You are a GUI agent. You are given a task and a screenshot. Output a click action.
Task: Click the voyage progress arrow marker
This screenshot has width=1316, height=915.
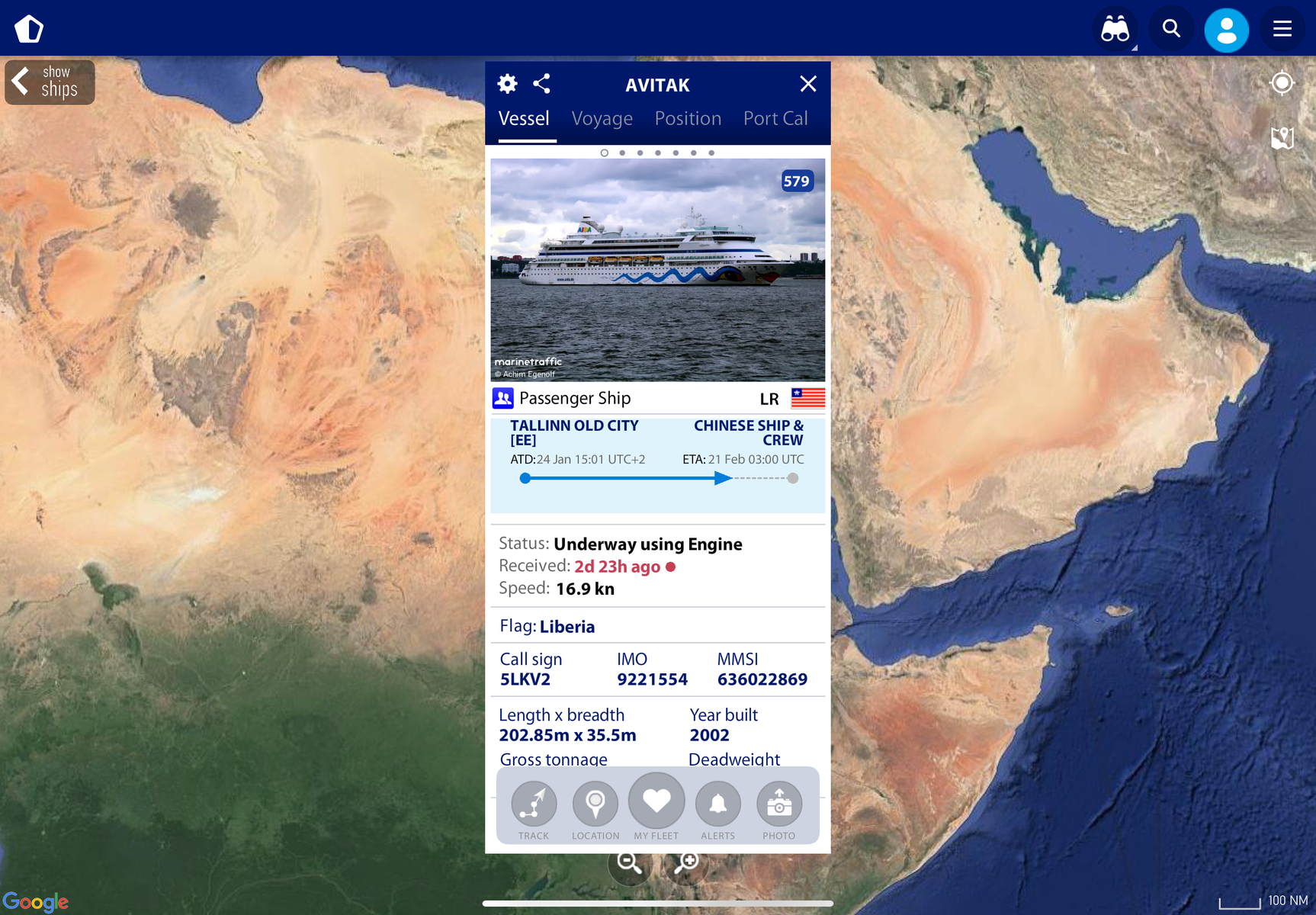tap(723, 478)
